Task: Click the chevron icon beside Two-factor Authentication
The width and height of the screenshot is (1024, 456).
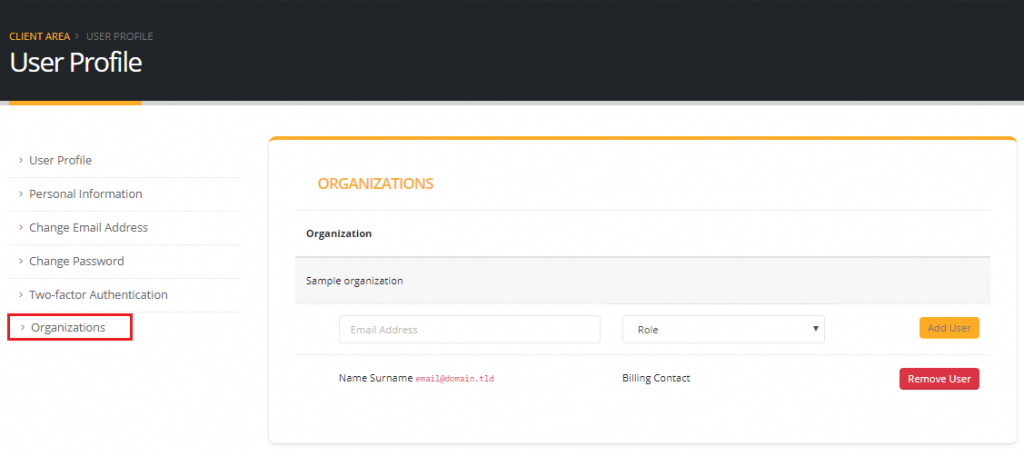Action: pos(21,295)
